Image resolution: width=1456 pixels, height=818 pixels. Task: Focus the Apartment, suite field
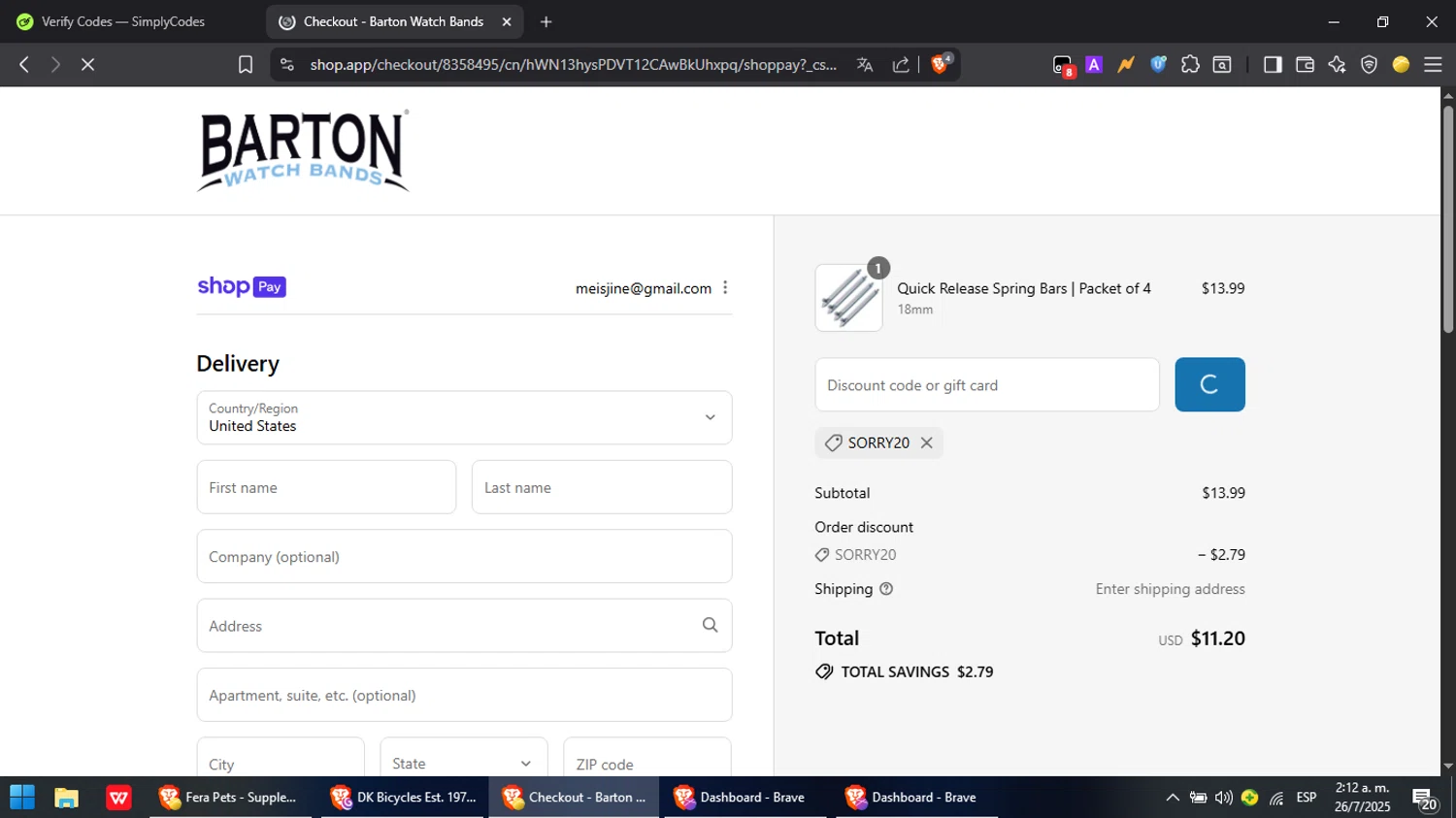pyautogui.click(x=464, y=695)
